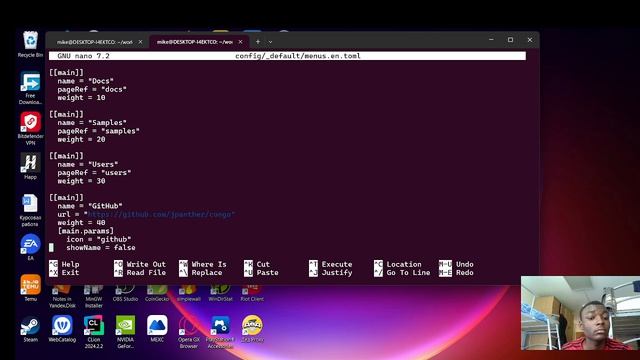Screen dimensions: 640x360
Task: Open the Steam desktop shortcut
Action: pyautogui.click(x=30, y=329)
